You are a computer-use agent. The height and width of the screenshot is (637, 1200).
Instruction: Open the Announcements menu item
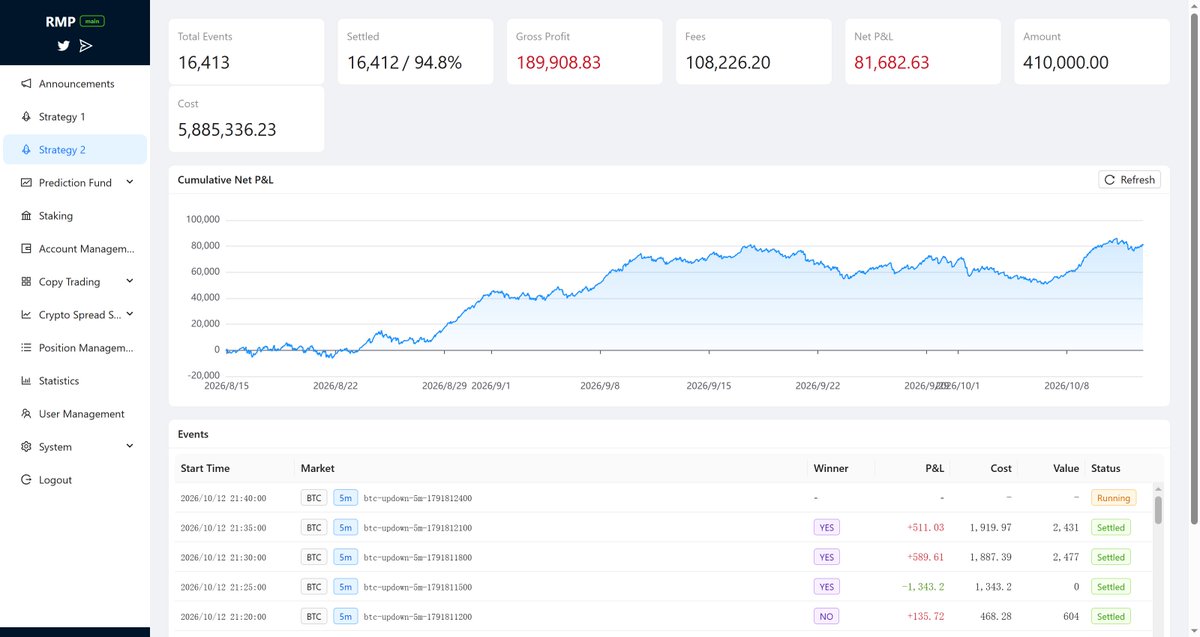click(x=75, y=84)
